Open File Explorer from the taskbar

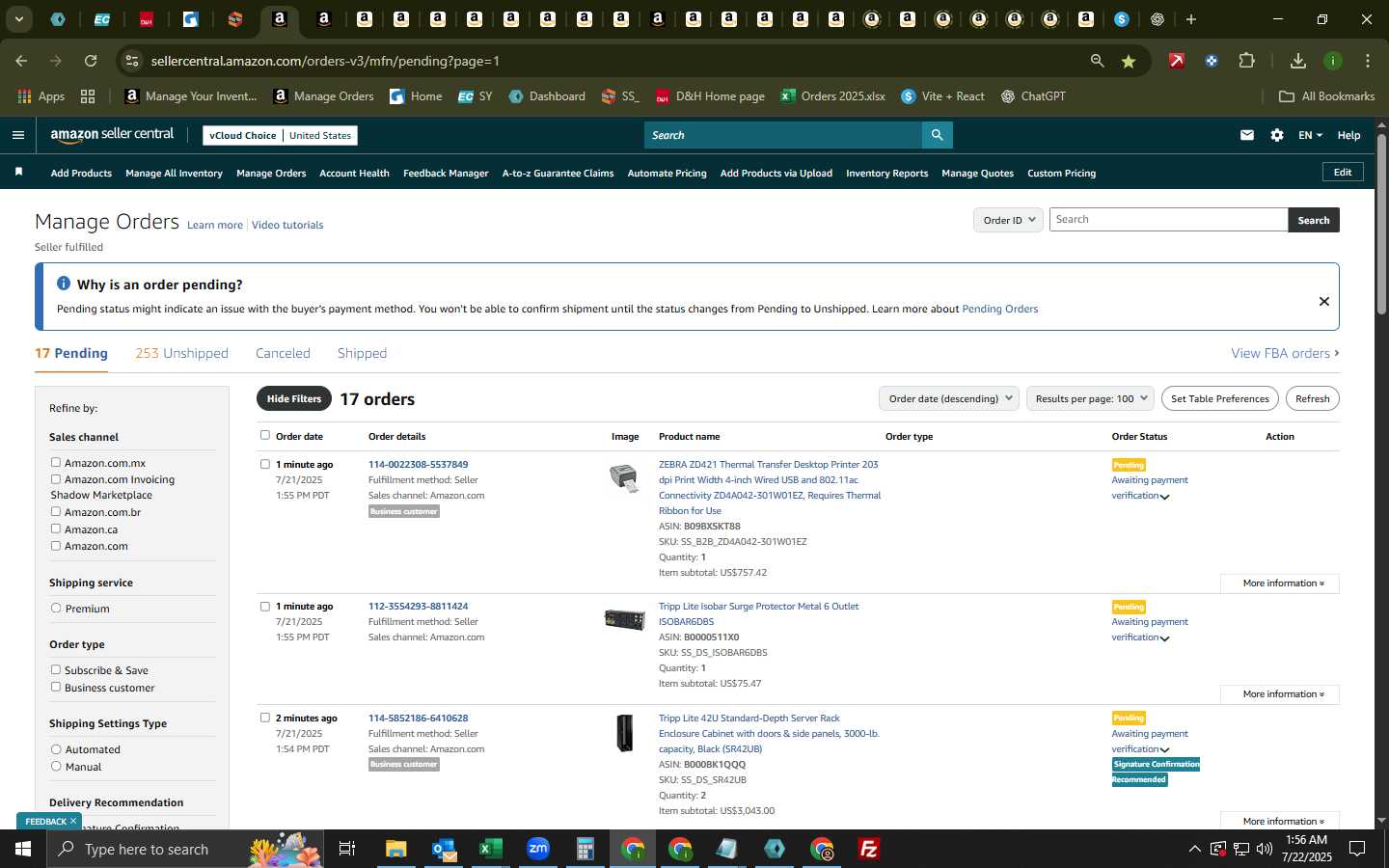click(396, 849)
